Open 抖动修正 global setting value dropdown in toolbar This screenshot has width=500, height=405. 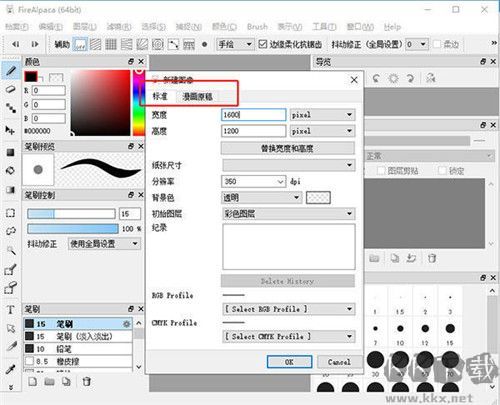pos(417,44)
